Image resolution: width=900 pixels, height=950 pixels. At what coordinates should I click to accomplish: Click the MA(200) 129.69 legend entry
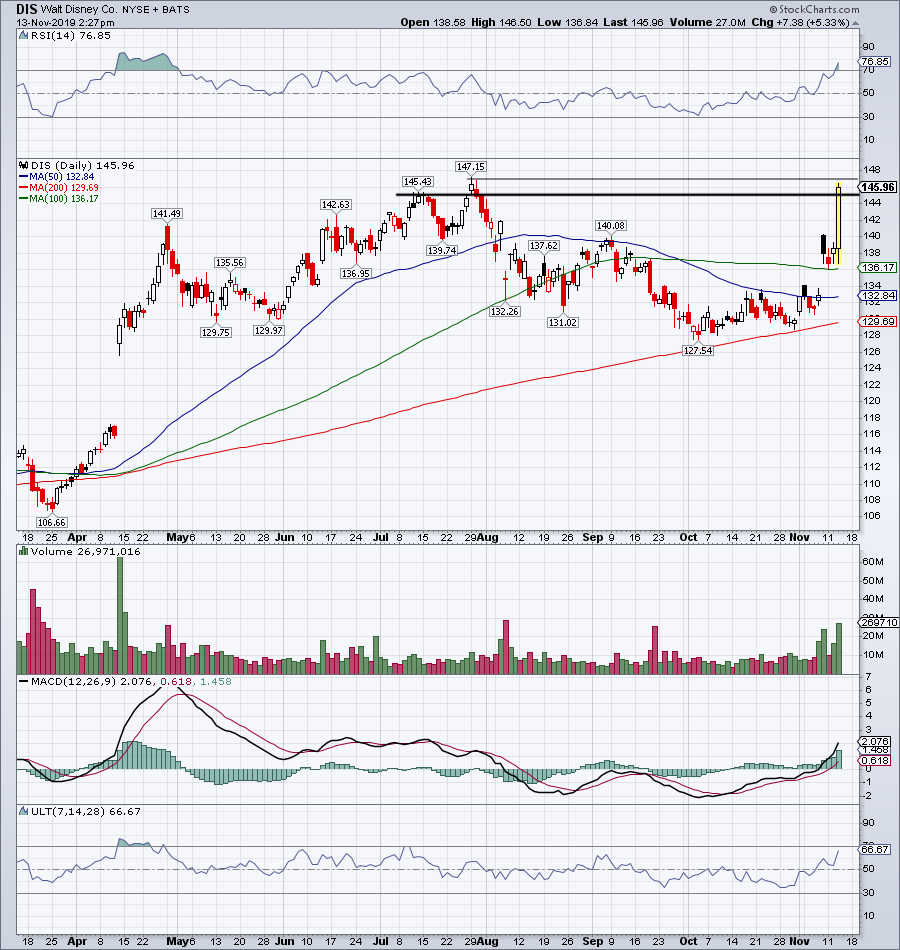click(59, 188)
